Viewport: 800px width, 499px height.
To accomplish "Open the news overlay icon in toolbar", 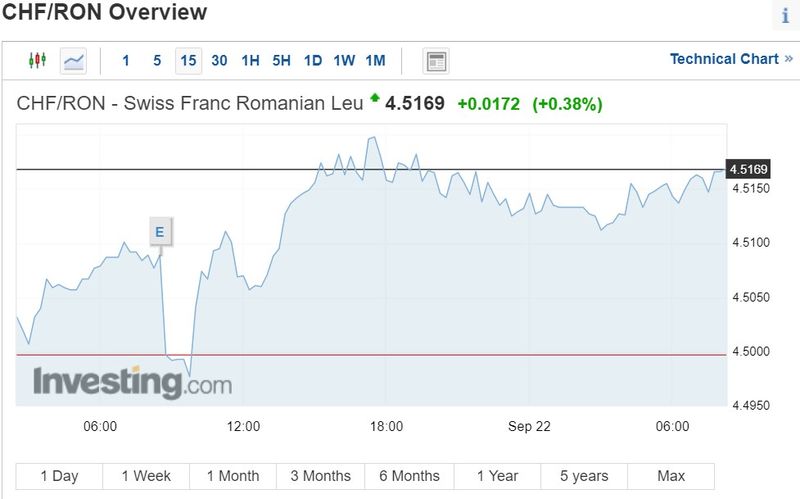I will (436, 61).
